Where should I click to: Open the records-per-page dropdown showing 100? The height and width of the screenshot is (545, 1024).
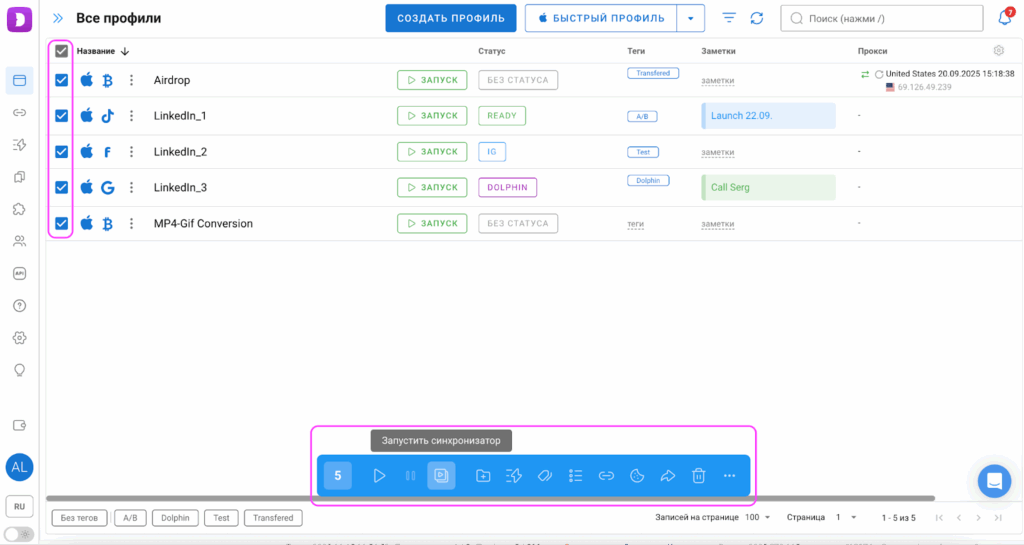coord(759,518)
